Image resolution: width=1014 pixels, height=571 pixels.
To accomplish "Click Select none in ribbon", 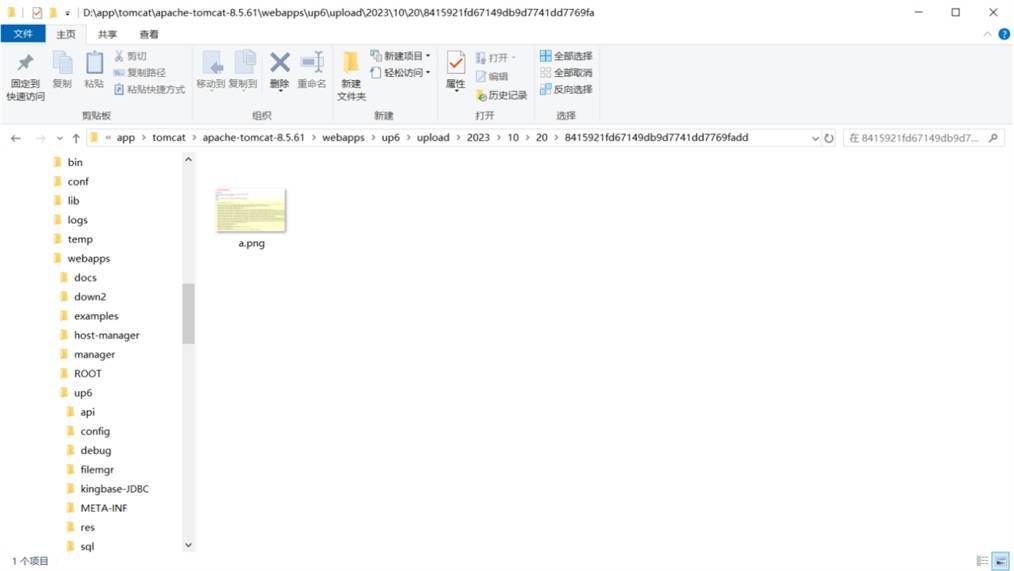I will pyautogui.click(x=566, y=72).
